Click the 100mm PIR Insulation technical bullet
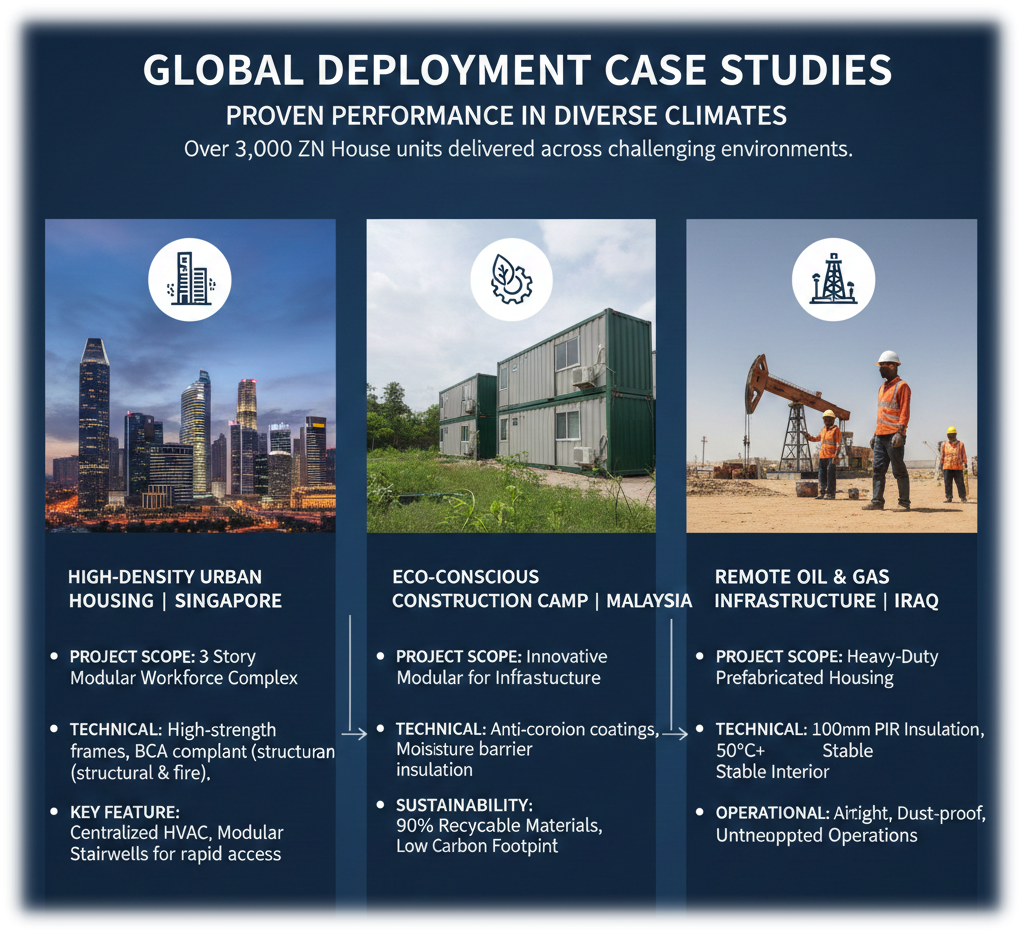This screenshot has height=933, width=1022. point(850,750)
